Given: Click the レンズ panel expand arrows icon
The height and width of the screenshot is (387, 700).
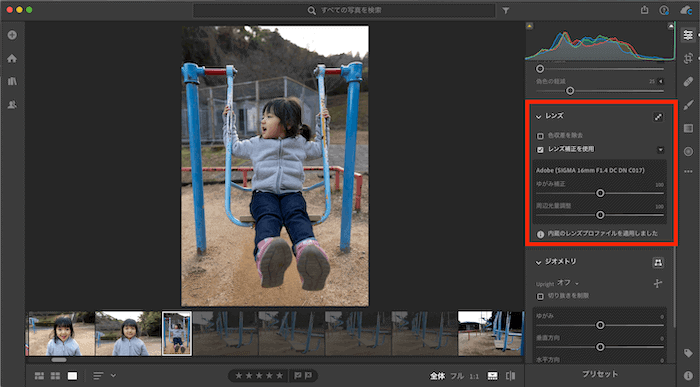Looking at the screenshot, I should (x=658, y=117).
